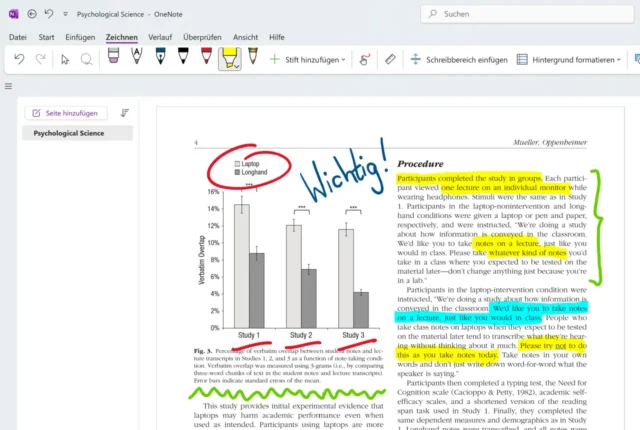The width and height of the screenshot is (640, 430).
Task: Choose the lasso selection tool
Action: tap(87, 59)
